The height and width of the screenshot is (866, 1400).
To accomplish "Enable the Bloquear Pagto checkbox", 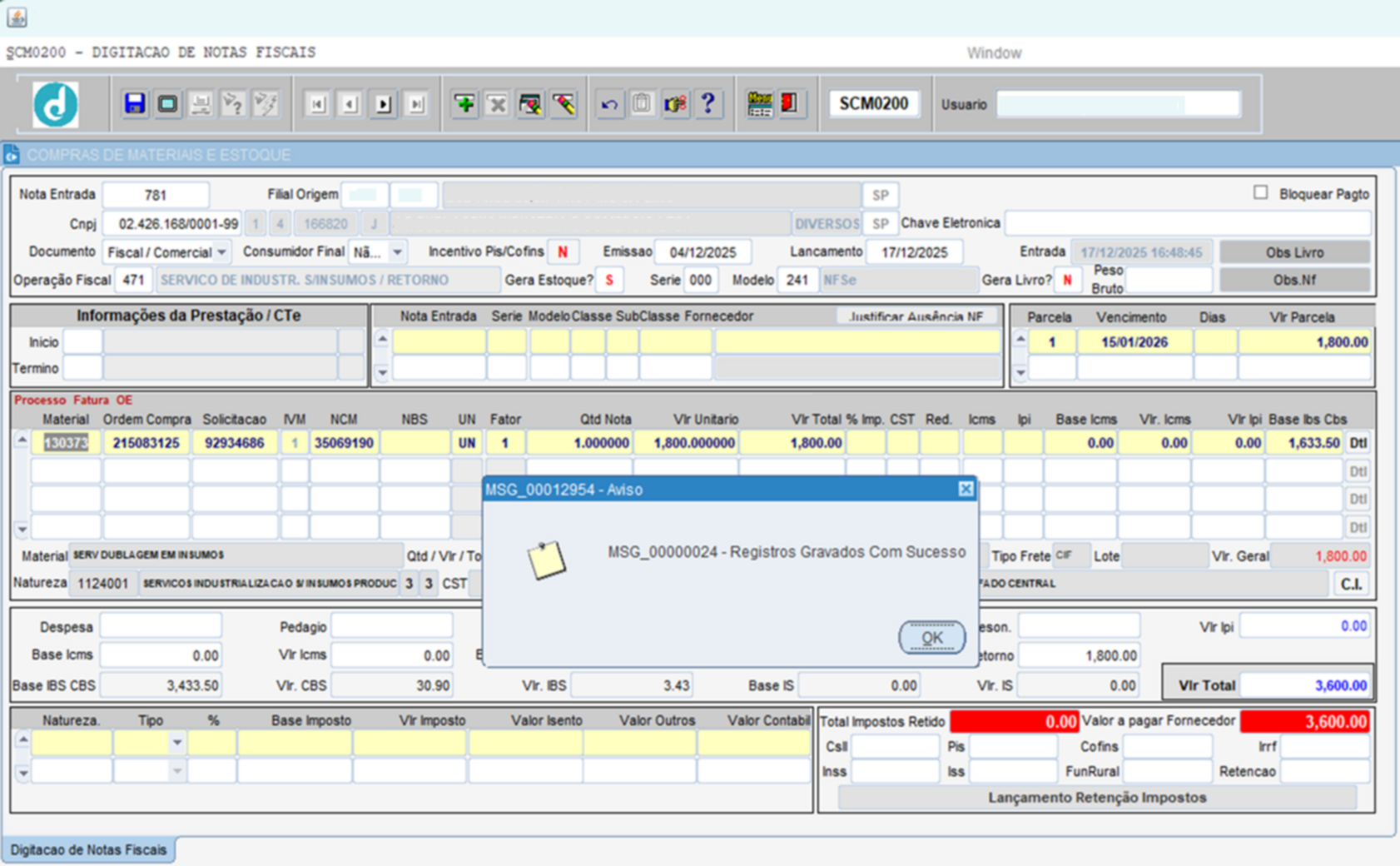I will tap(1260, 193).
